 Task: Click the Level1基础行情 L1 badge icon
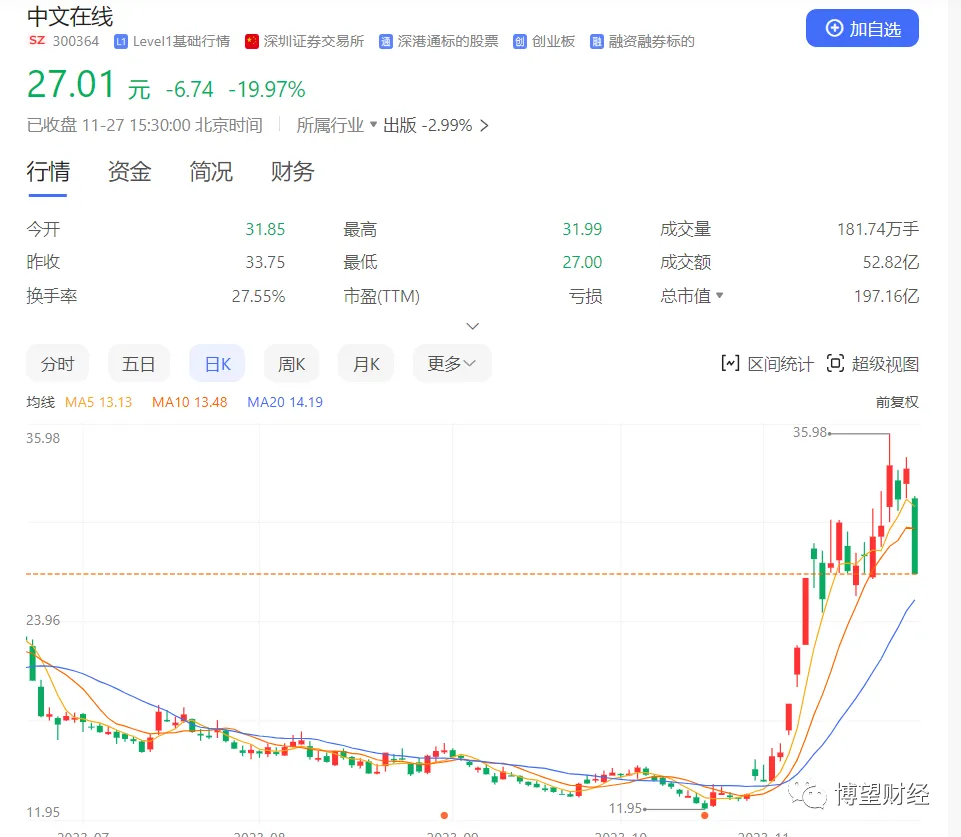121,42
